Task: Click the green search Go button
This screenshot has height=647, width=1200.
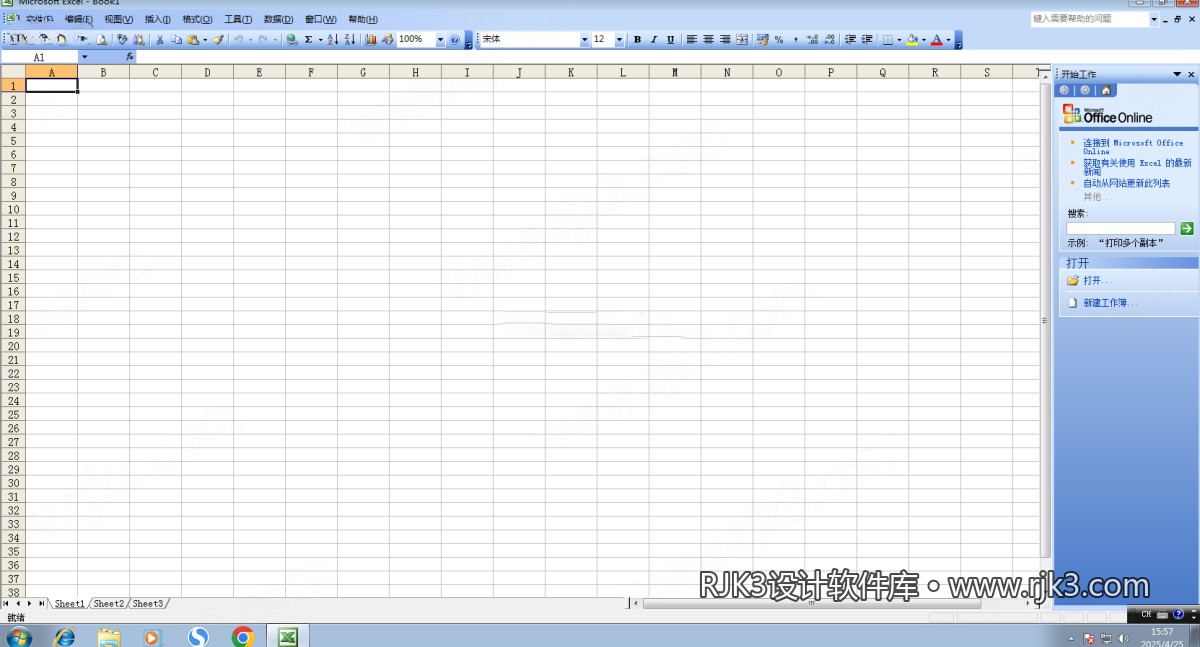Action: point(1187,229)
